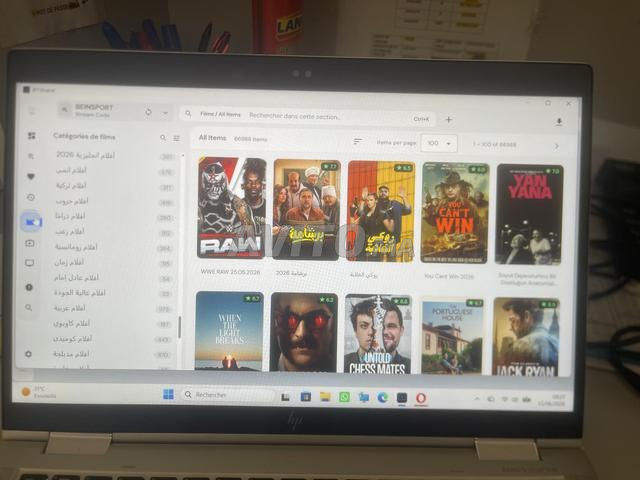
Task: Open the Favorites heart icon
Action: point(31,176)
